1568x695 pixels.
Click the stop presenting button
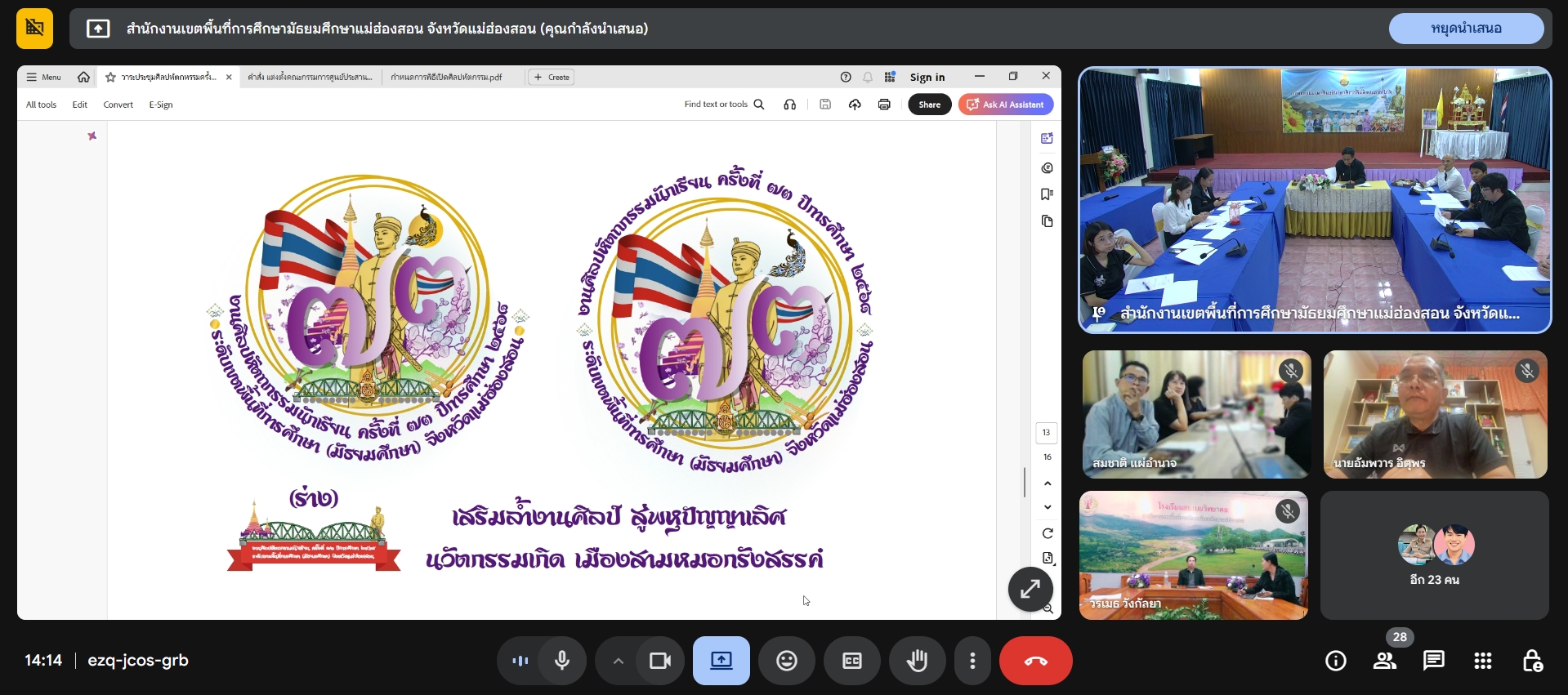[x=1466, y=29]
